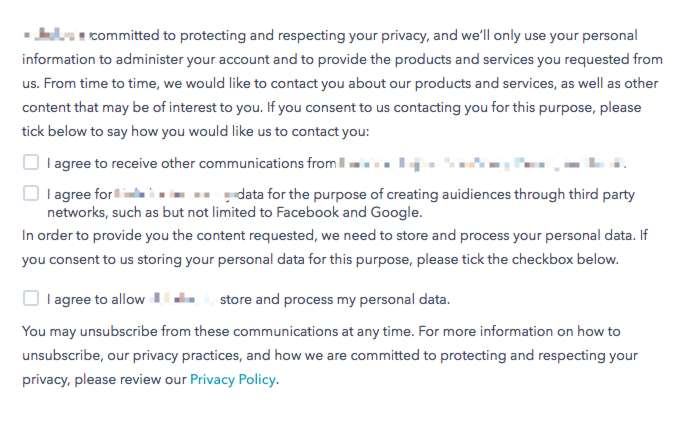Check the third party audiences data checkbox
Screen dimensions: 699x425
(x=31, y=193)
